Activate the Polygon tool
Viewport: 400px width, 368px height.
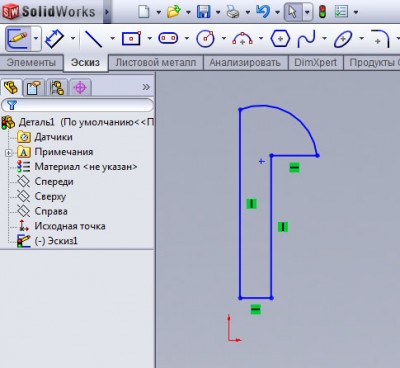(280, 39)
